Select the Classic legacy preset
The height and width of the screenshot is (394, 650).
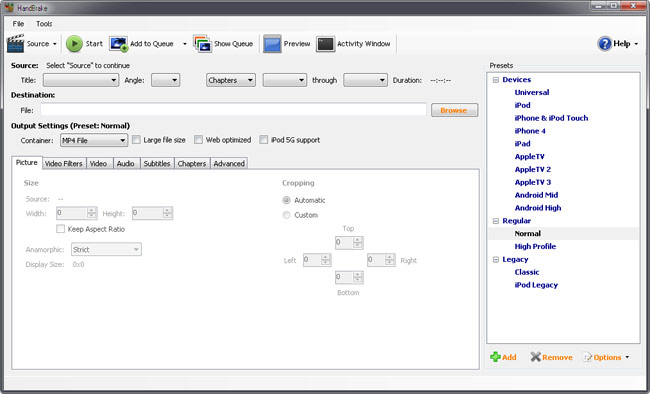pos(527,272)
